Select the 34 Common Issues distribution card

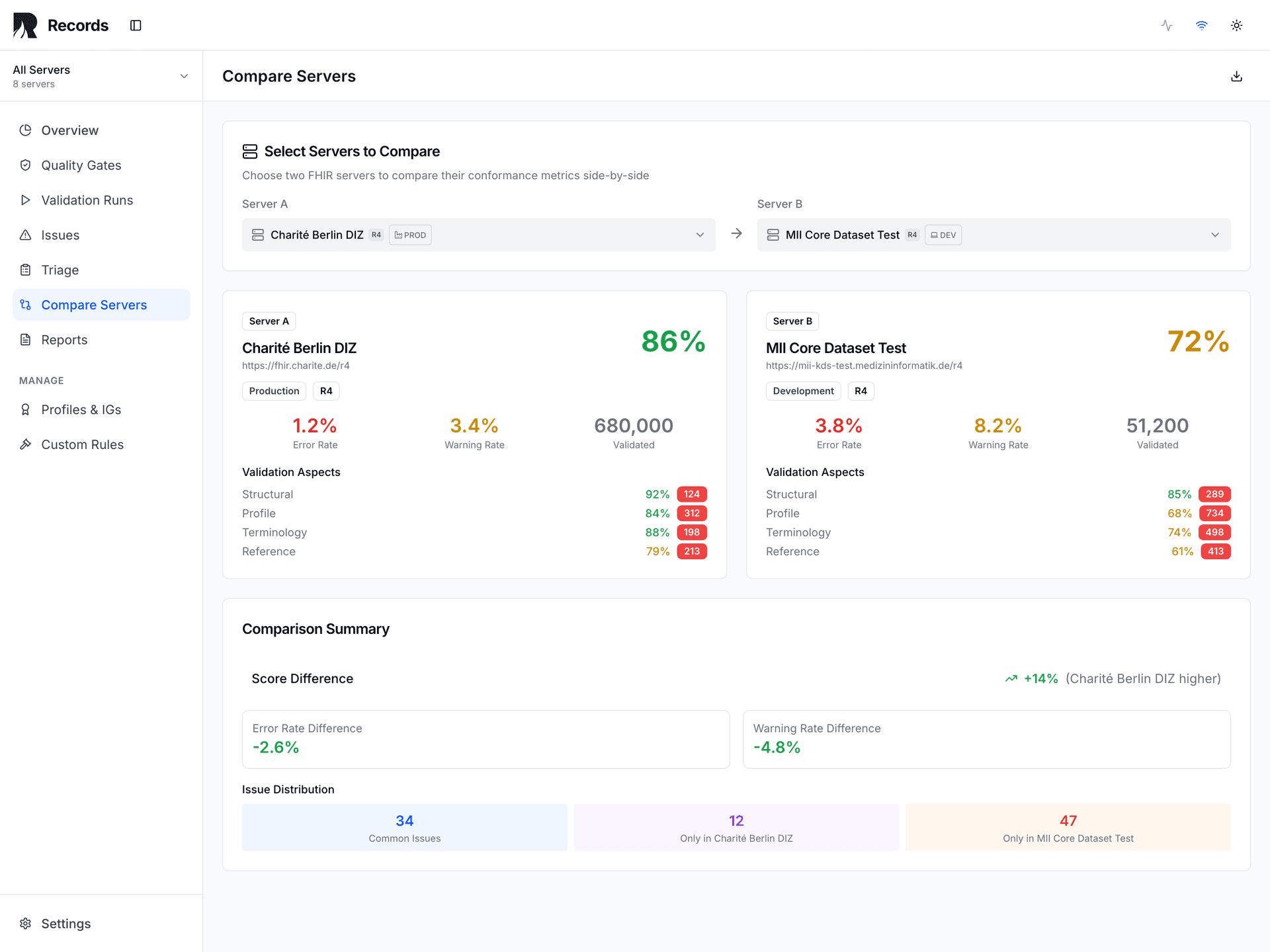click(404, 827)
